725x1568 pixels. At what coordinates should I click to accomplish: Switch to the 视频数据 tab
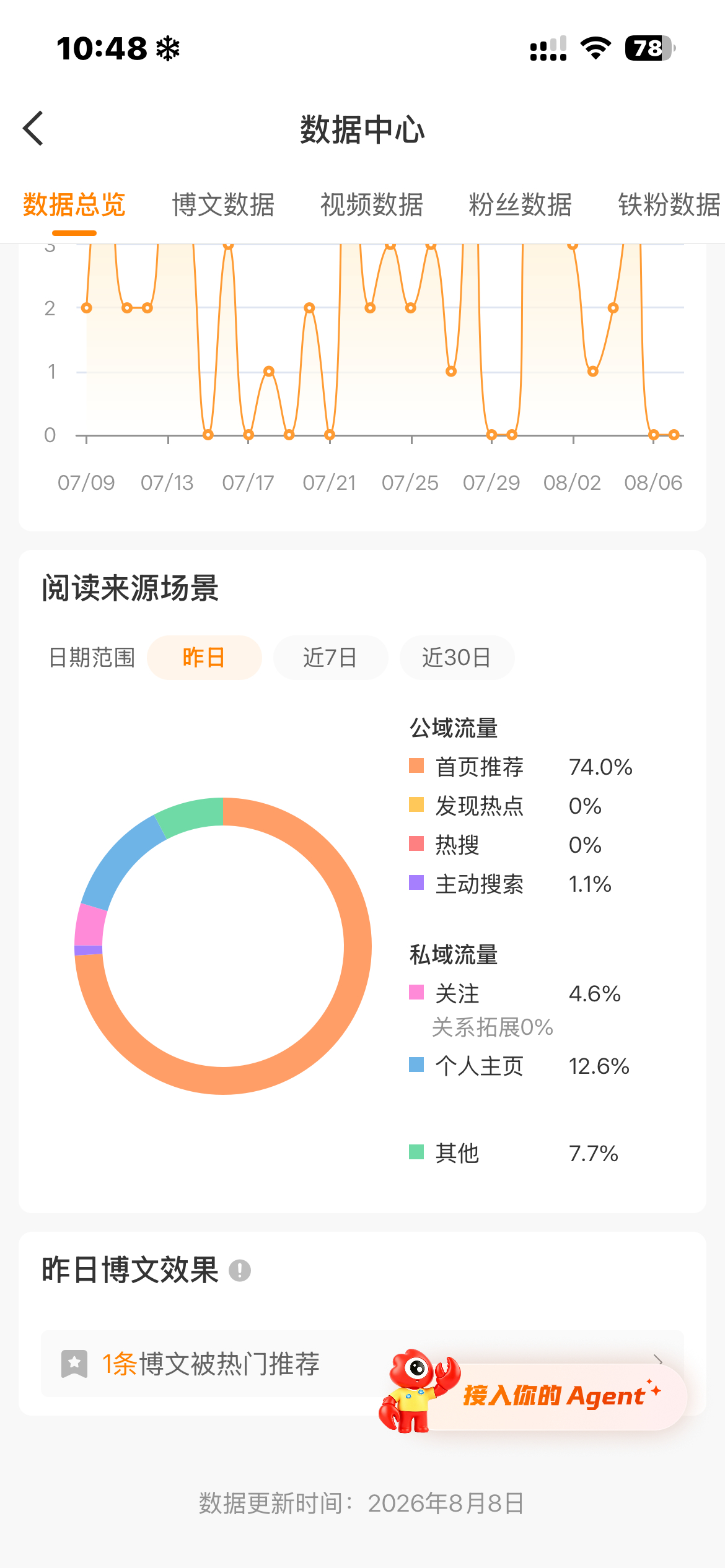tap(372, 205)
